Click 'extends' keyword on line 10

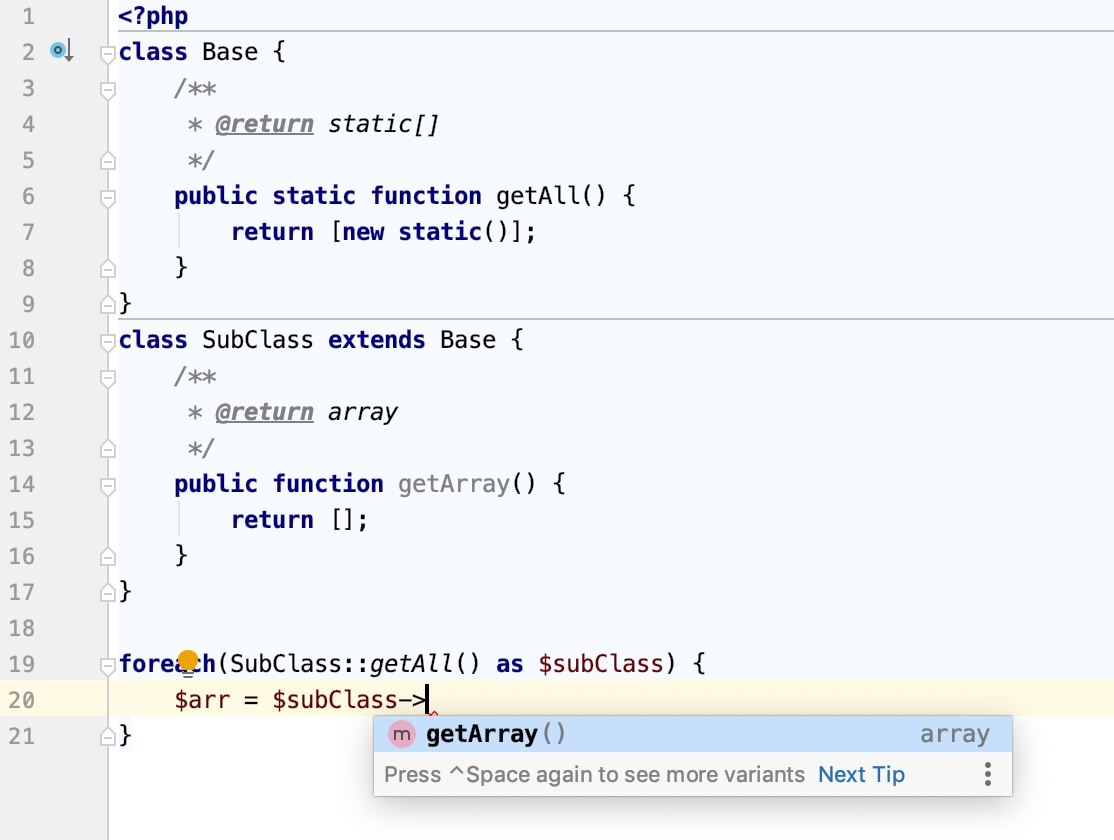[x=377, y=340]
